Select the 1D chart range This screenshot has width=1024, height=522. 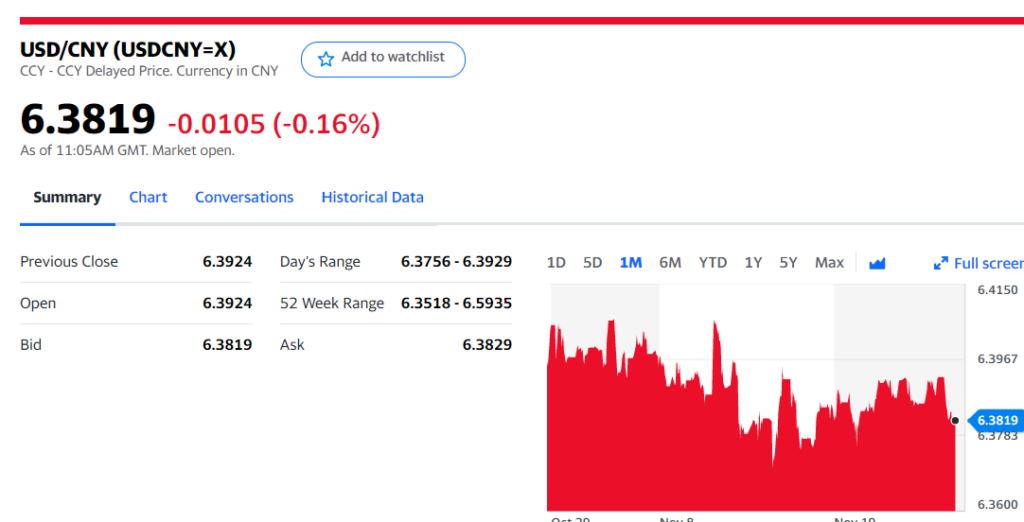pos(556,263)
